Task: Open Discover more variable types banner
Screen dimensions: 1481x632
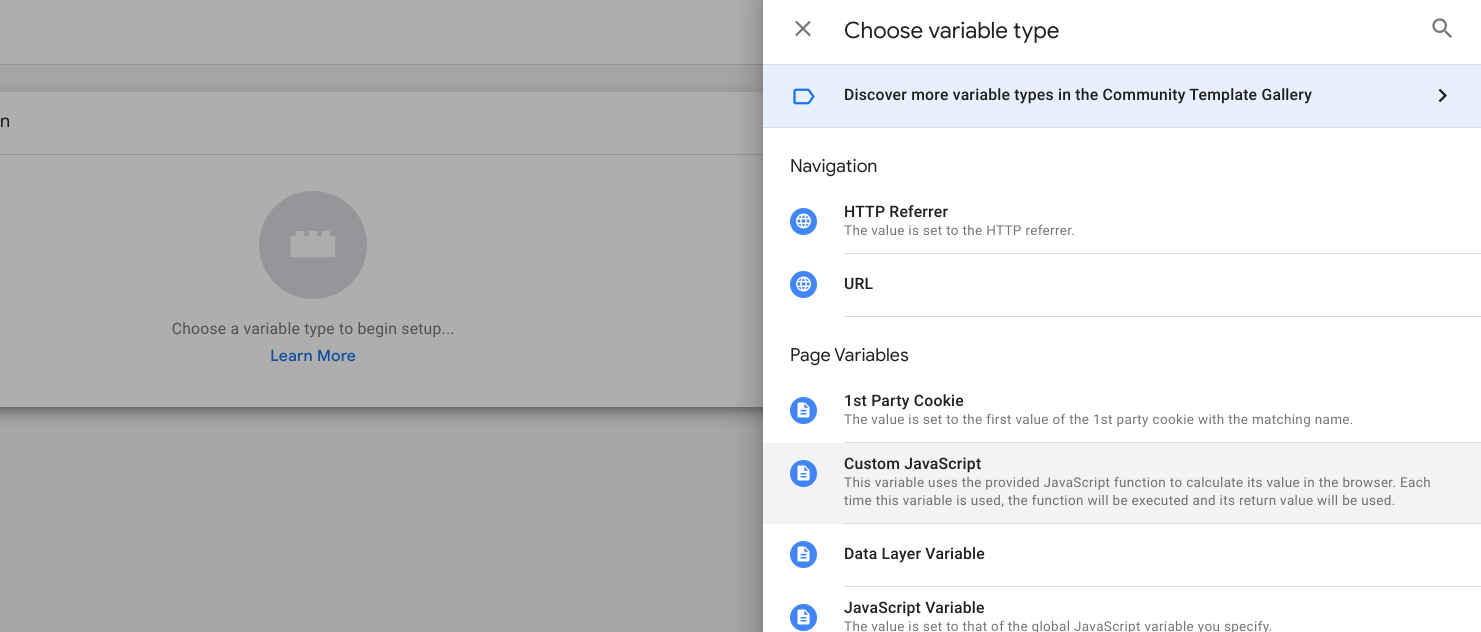Action: (x=1121, y=96)
